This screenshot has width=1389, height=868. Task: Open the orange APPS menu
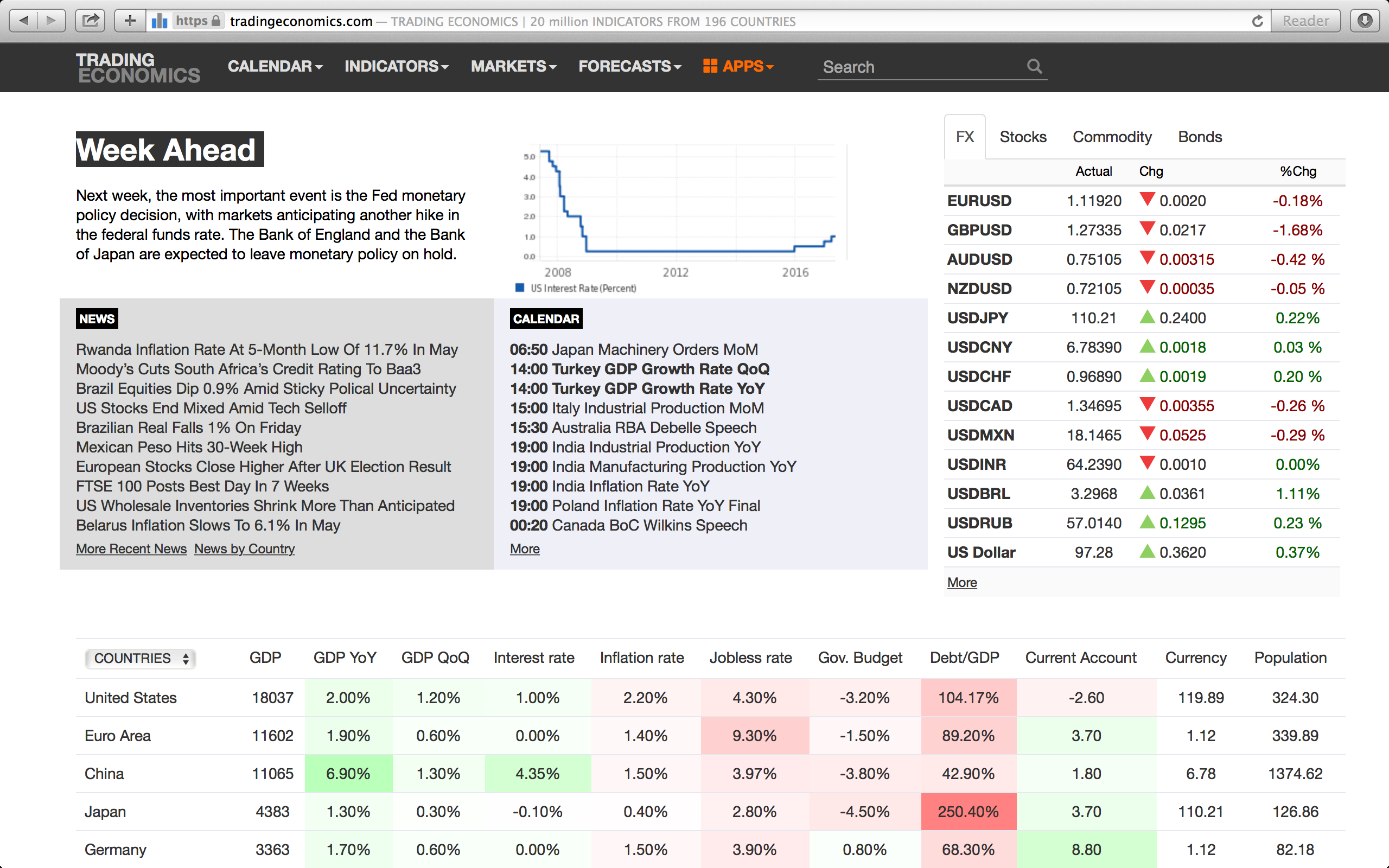point(738,67)
